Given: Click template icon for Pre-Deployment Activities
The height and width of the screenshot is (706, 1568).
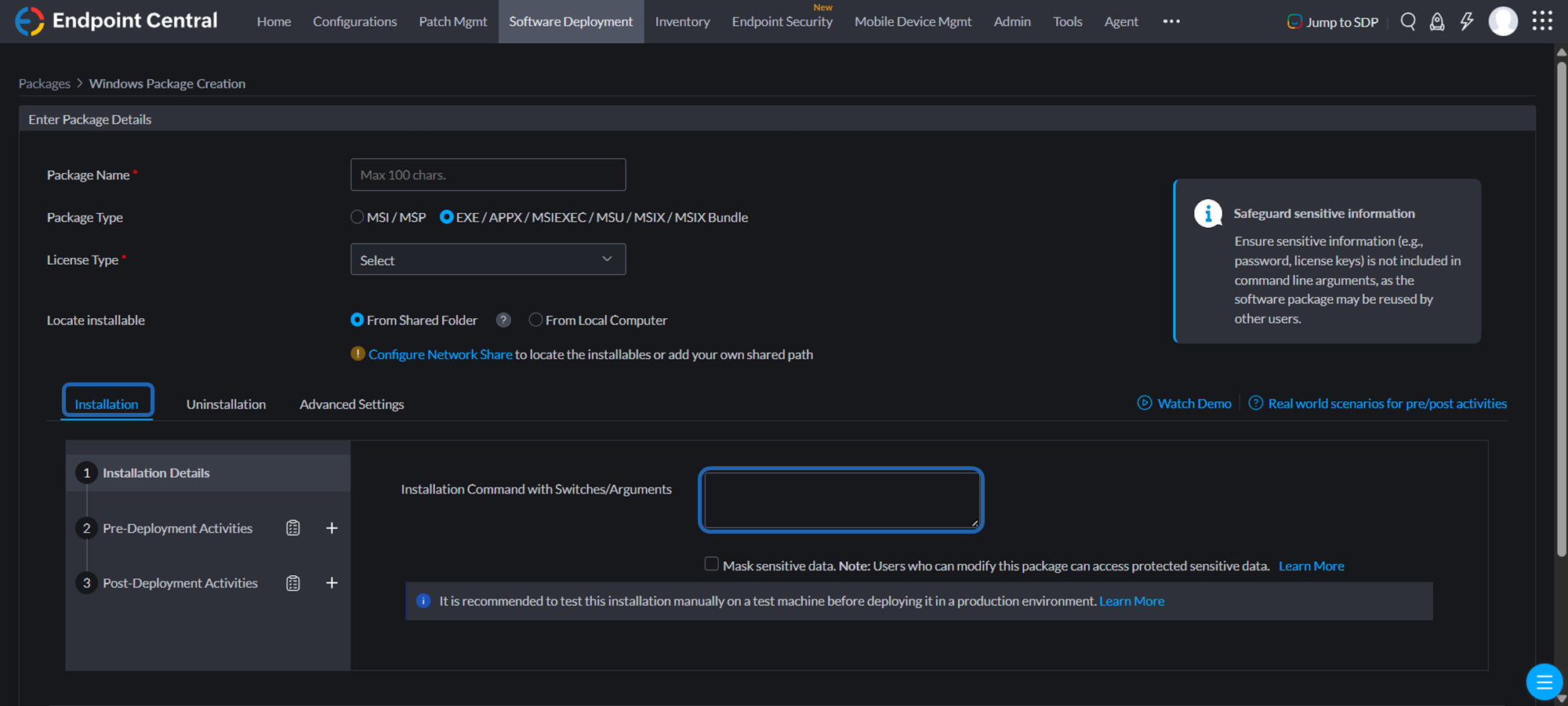Looking at the screenshot, I should [293, 528].
